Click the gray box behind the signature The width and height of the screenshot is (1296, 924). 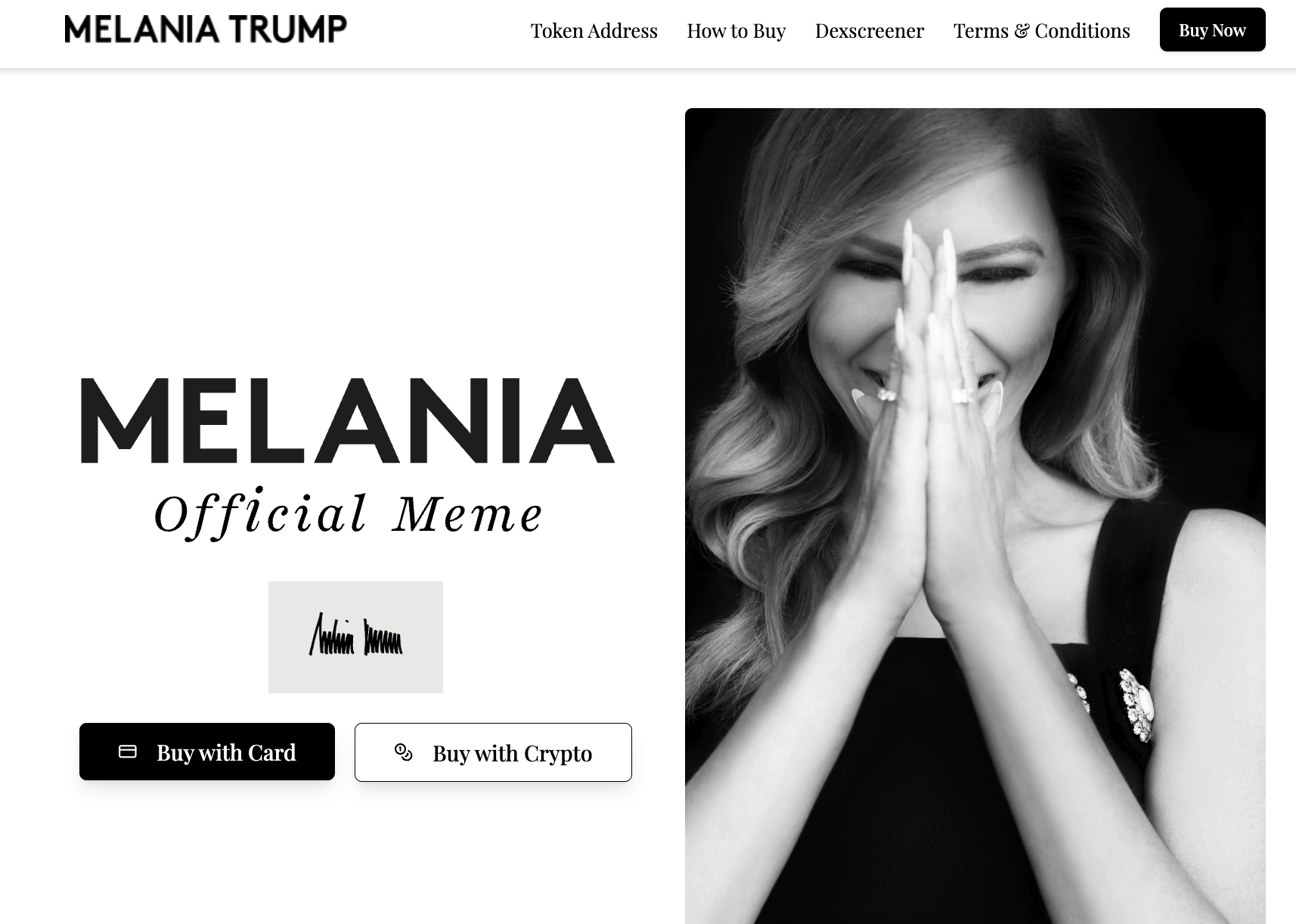(355, 637)
